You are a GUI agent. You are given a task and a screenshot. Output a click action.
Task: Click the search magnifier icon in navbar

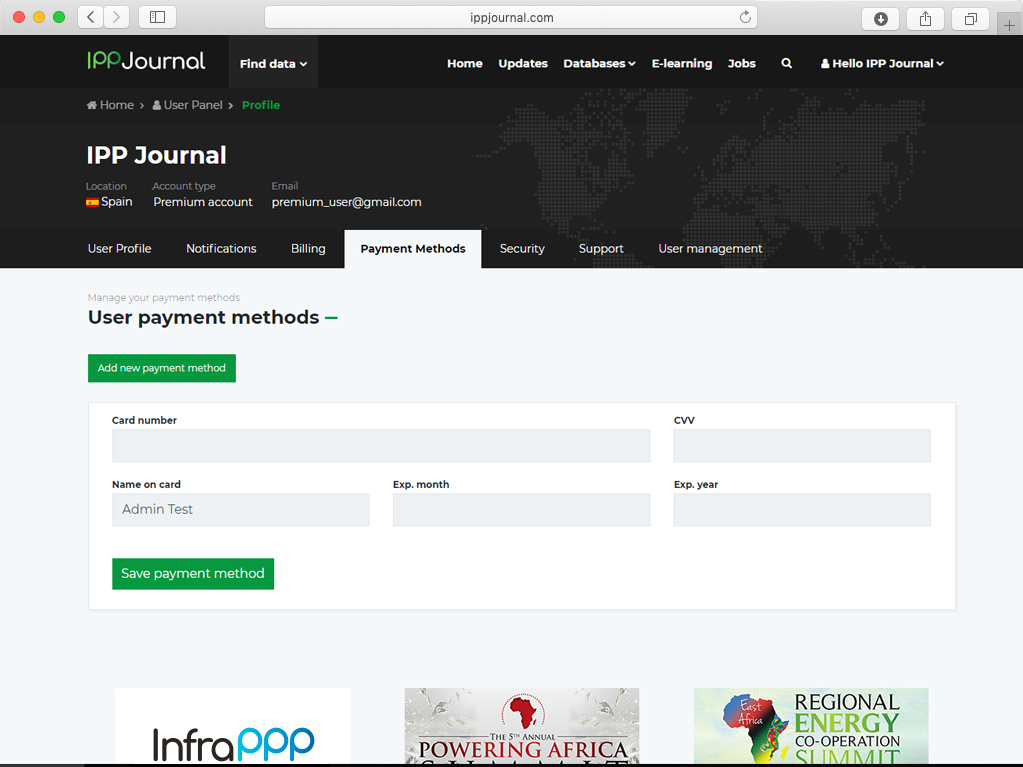pos(786,63)
